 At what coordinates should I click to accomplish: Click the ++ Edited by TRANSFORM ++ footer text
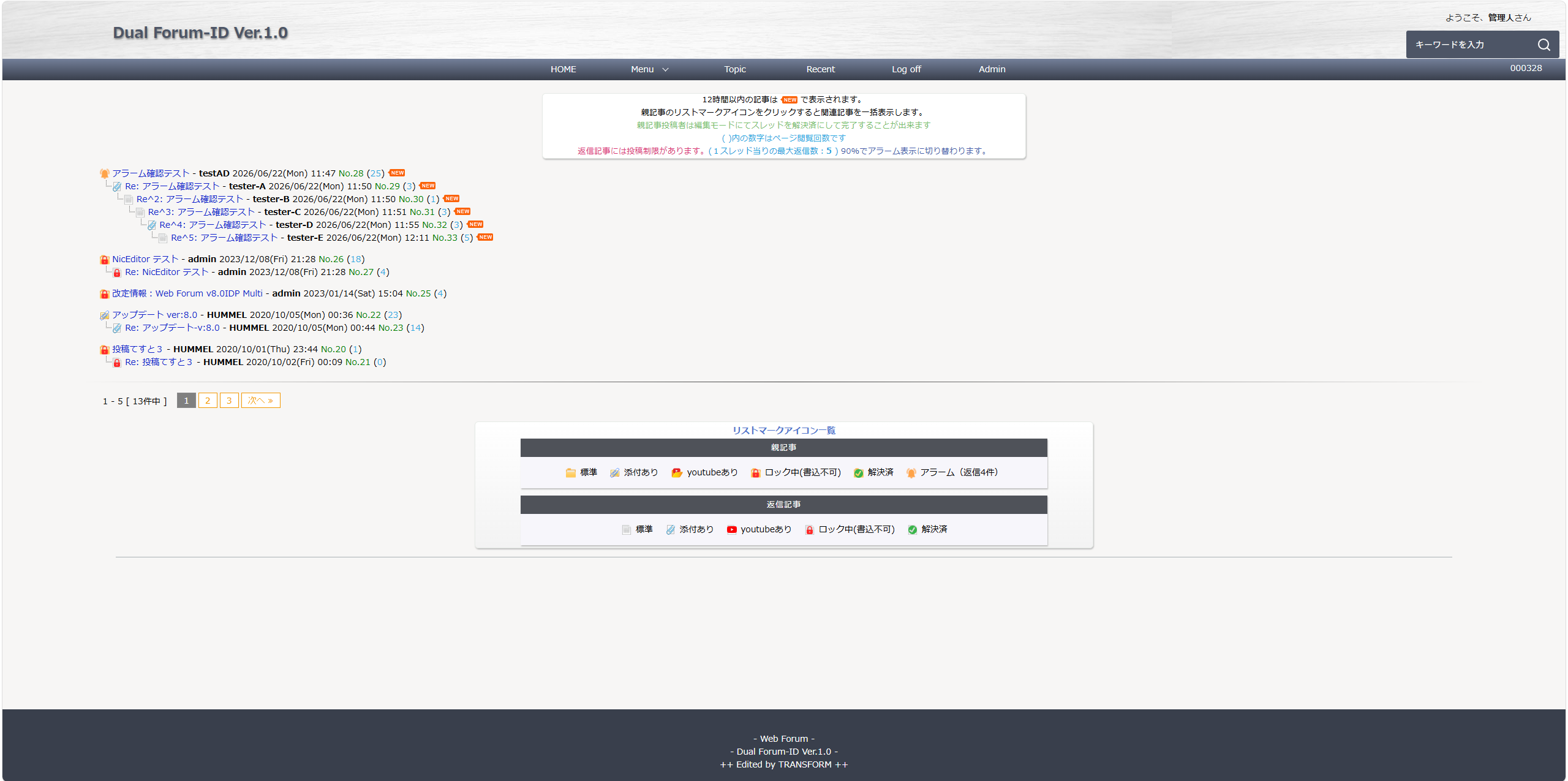coord(784,764)
